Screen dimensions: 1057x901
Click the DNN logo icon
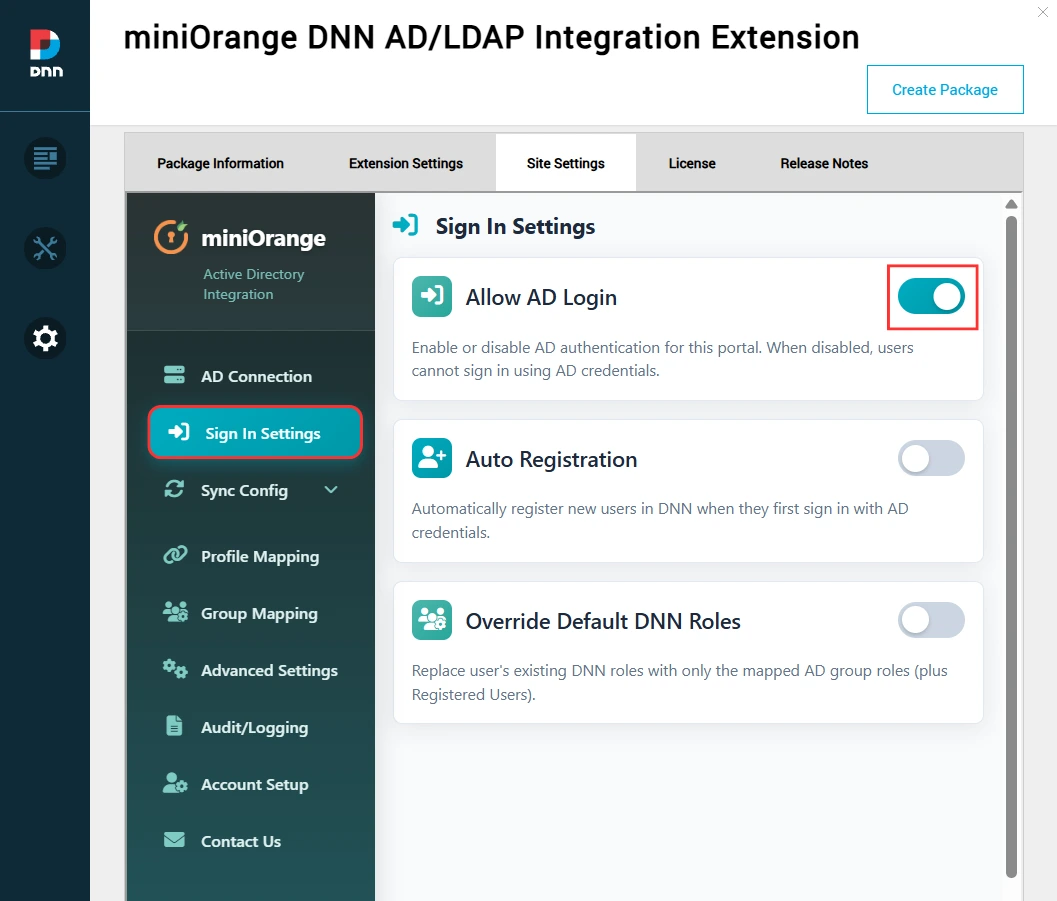tap(45, 53)
